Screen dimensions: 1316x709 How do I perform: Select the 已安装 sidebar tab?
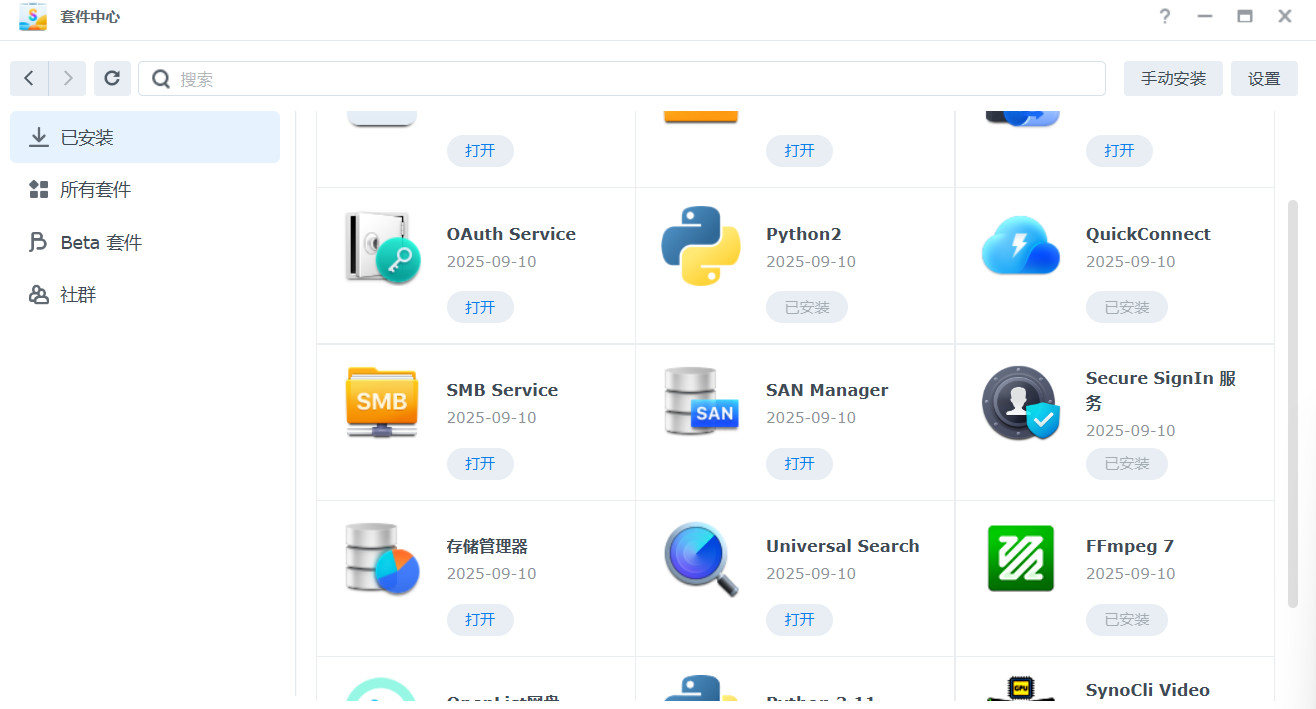pyautogui.click(x=145, y=137)
